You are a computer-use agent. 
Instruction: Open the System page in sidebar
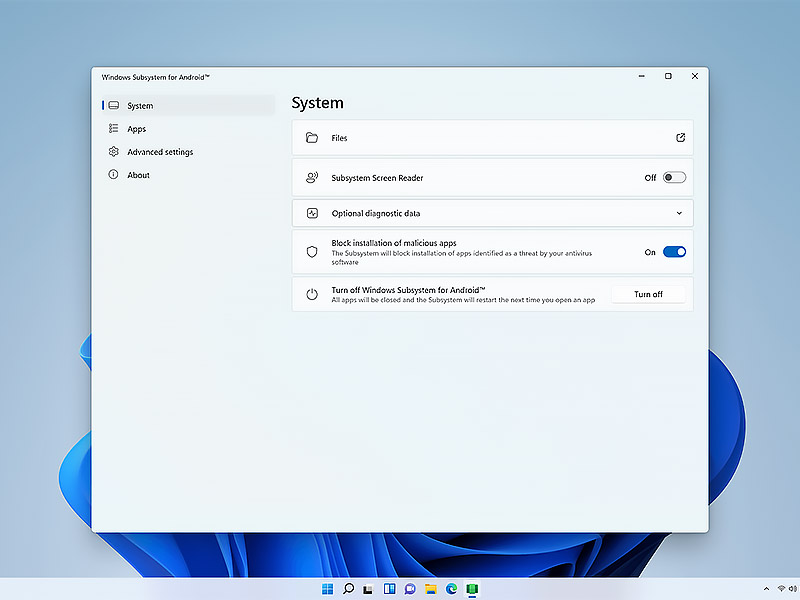tap(188, 106)
